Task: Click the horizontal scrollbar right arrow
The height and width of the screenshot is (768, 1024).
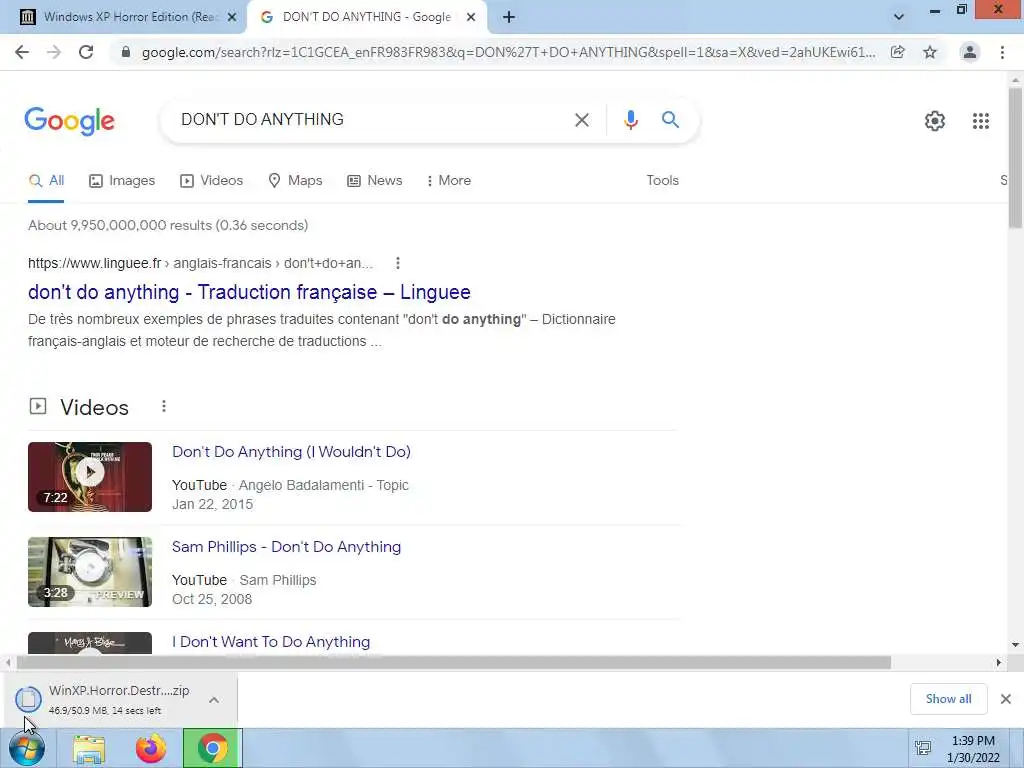Action: pyautogui.click(x=999, y=663)
